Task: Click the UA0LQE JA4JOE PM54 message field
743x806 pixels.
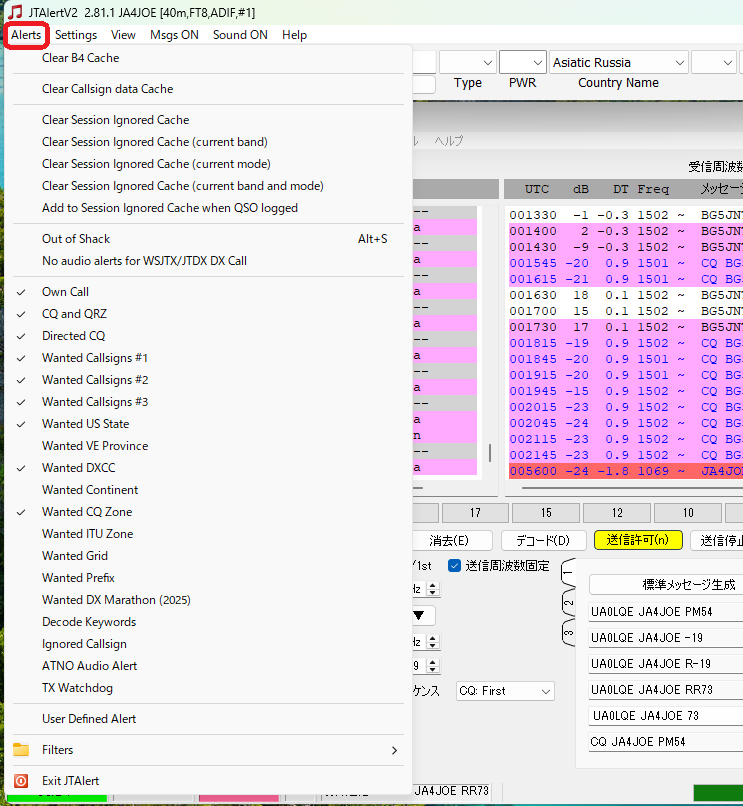Action: coord(666,612)
